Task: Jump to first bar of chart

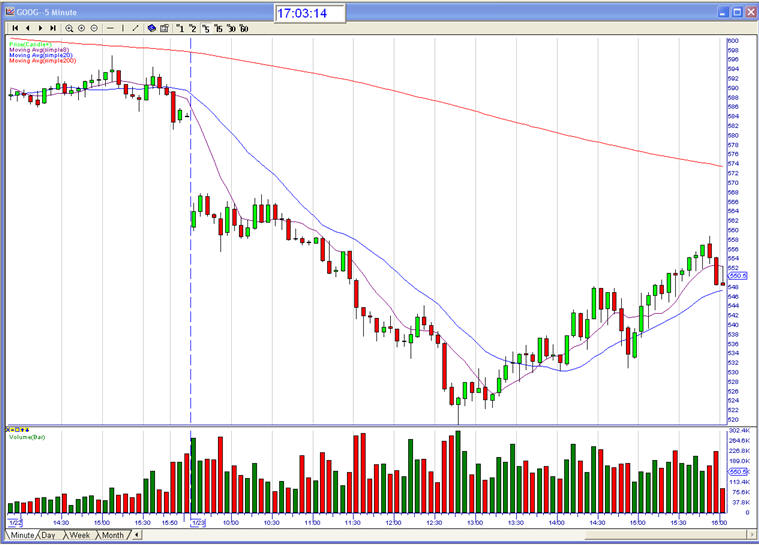Action: [x=15, y=28]
